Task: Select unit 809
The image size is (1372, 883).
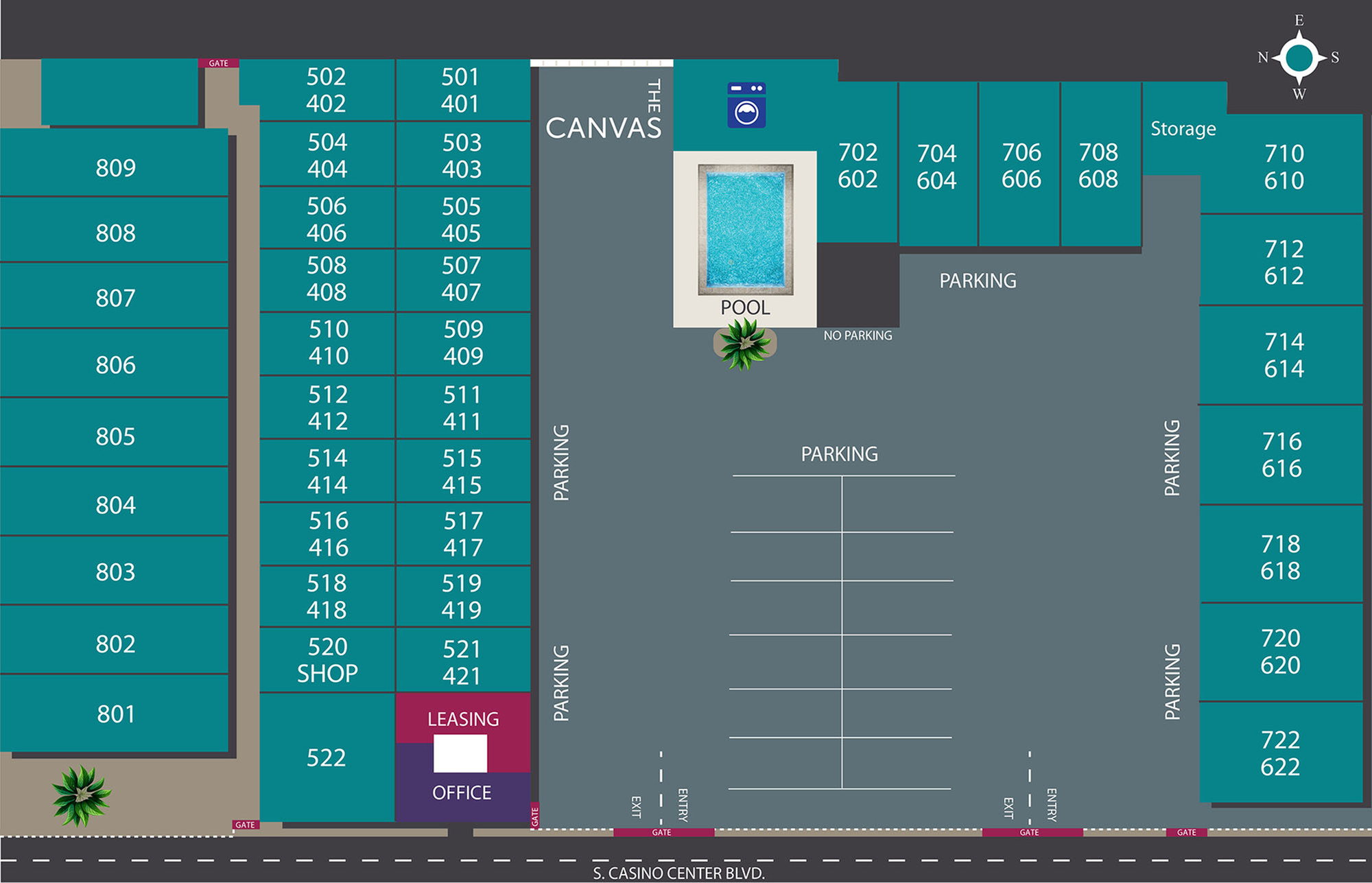Action: [114, 163]
